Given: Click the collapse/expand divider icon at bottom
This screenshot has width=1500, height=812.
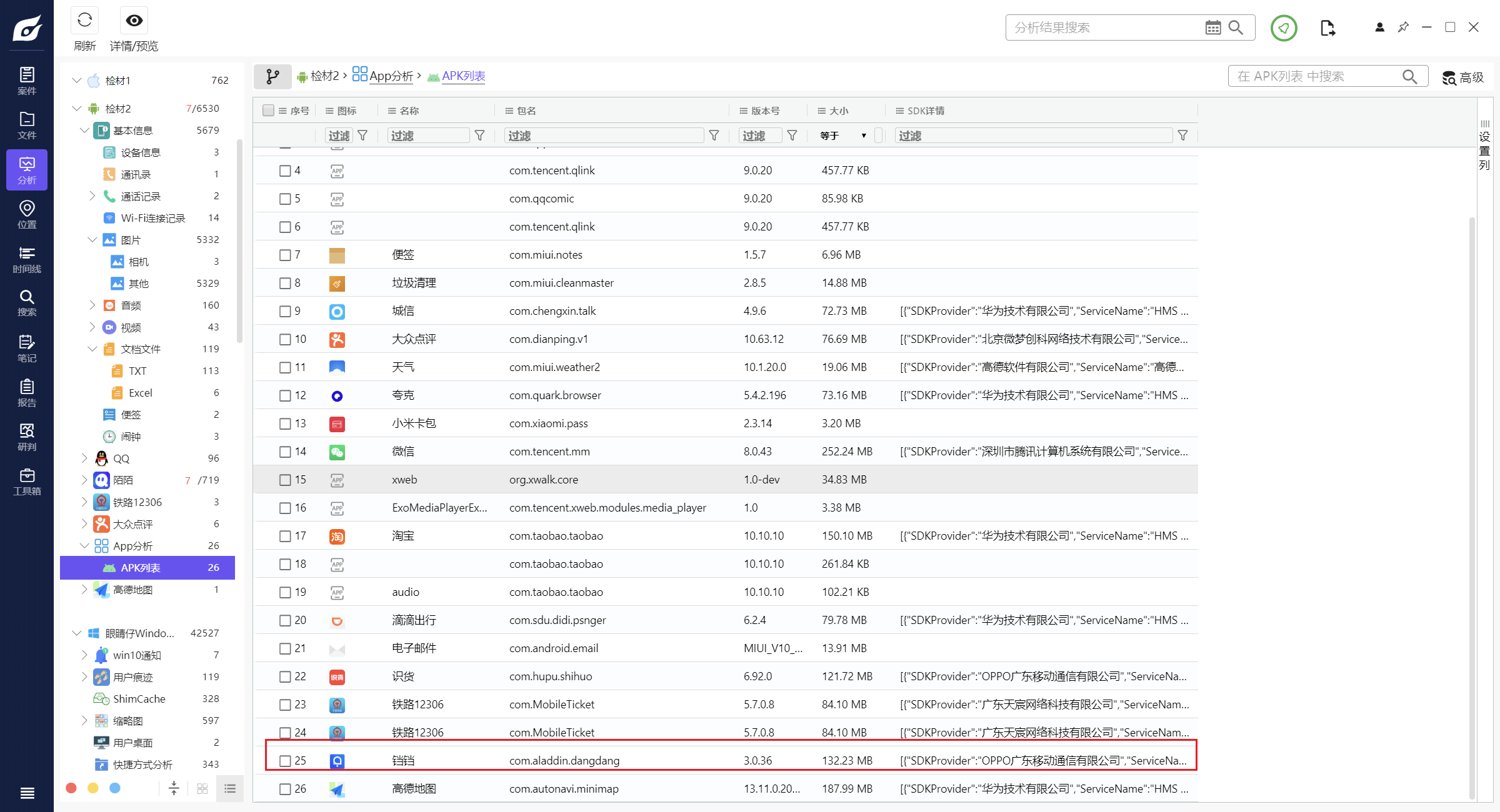Looking at the screenshot, I should pos(174,788).
